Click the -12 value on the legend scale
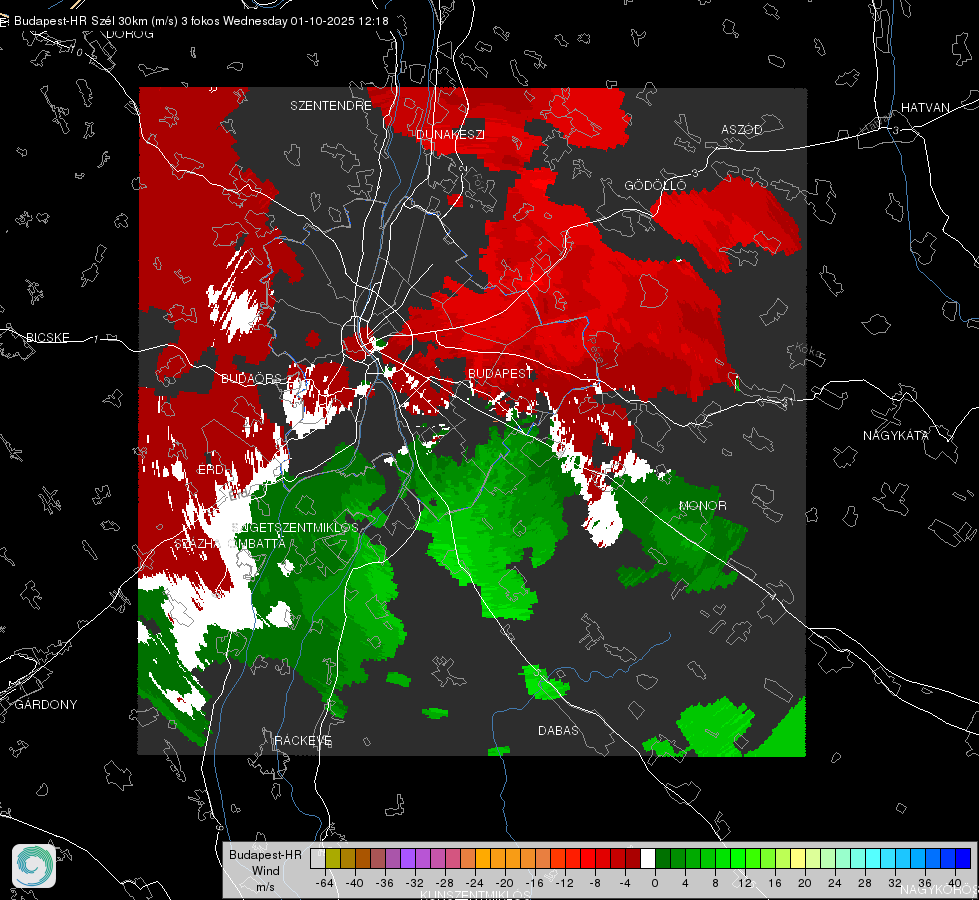The image size is (979, 900). 564,883
